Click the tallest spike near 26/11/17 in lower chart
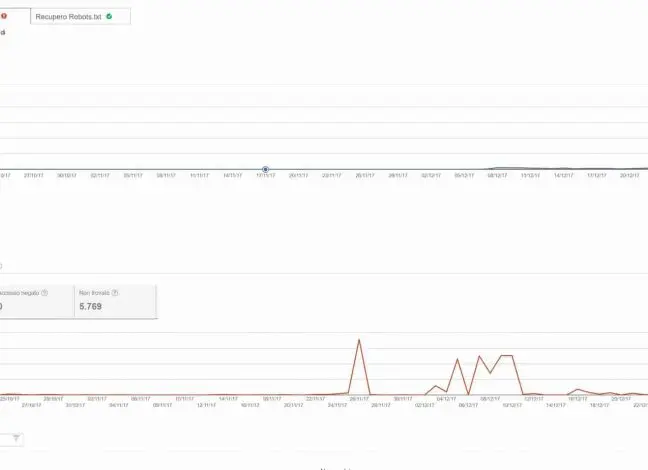Image resolution: width=648 pixels, height=470 pixels. 358,341
